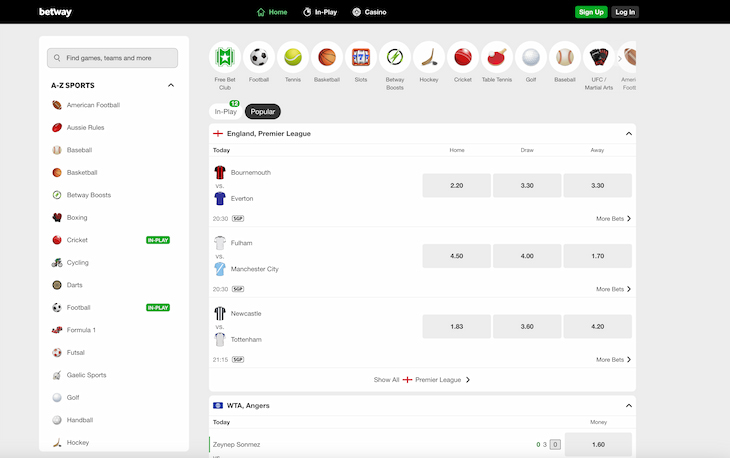The width and height of the screenshot is (730, 458).
Task: Go to the Home tab
Action: pos(272,12)
